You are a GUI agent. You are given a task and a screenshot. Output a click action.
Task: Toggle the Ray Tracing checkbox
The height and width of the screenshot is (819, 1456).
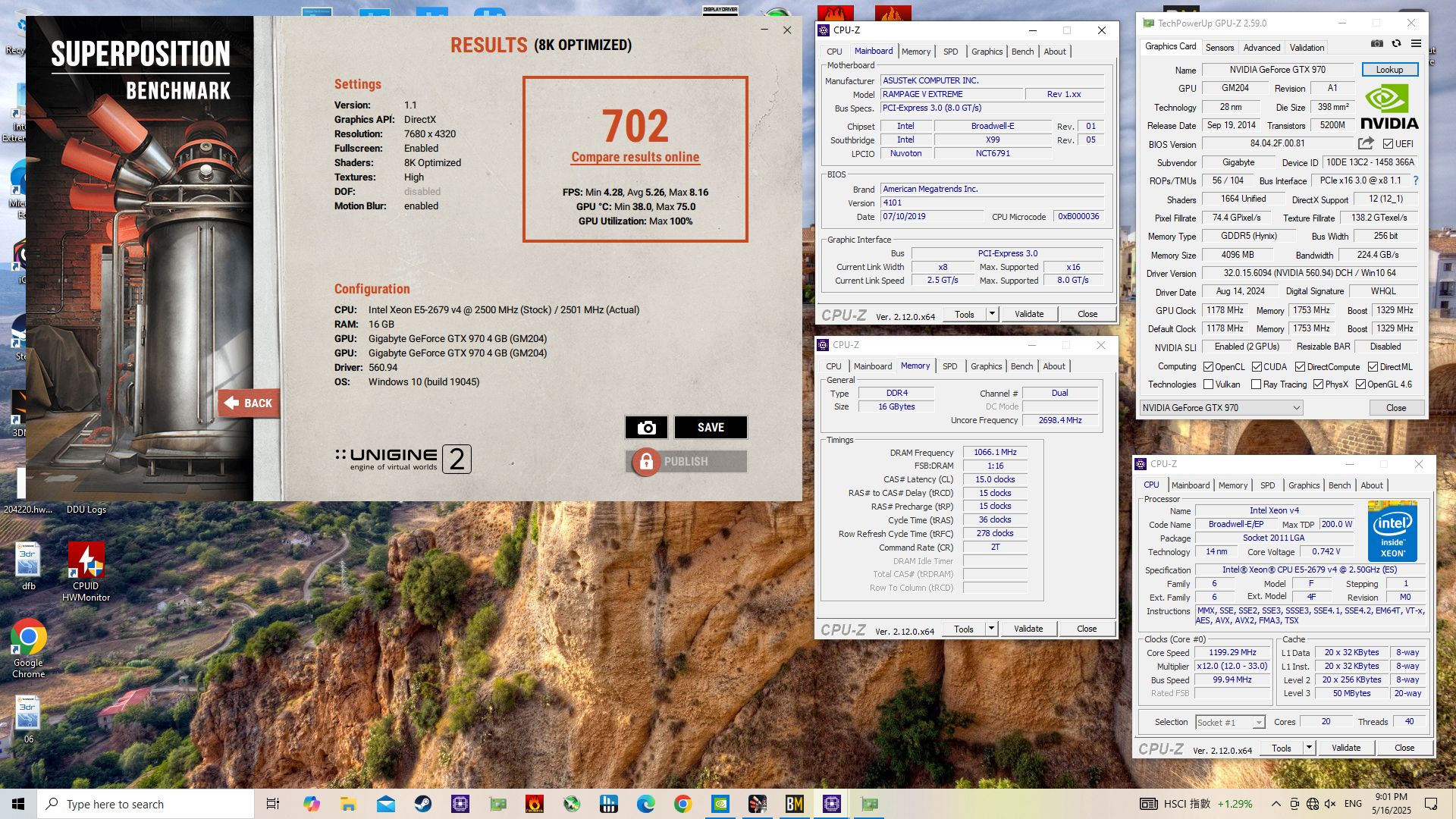pos(1257,384)
